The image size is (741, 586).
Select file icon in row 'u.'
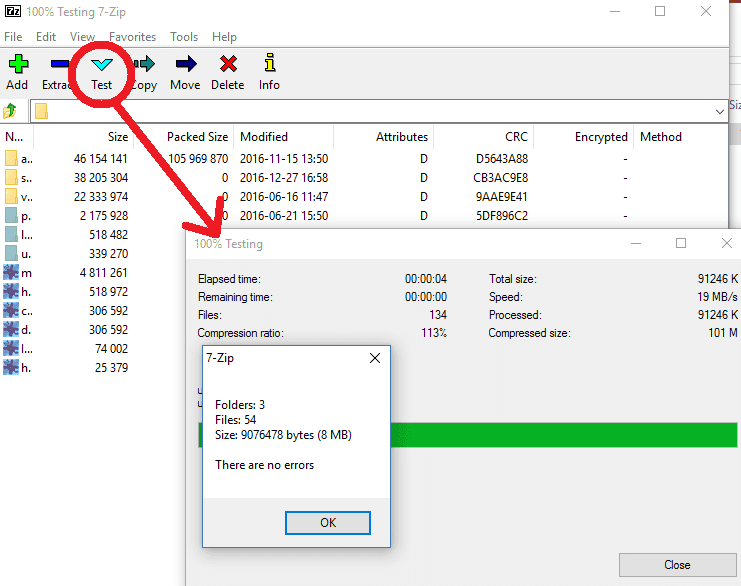(x=11, y=253)
